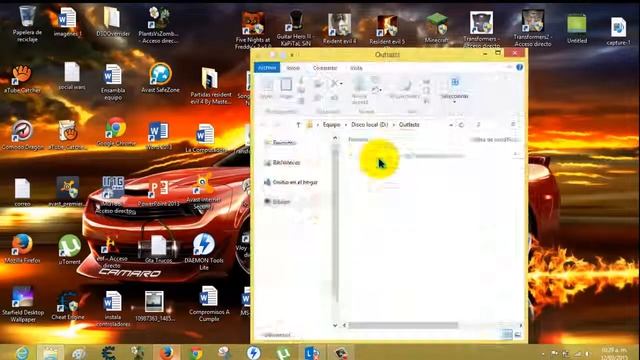
Task: Select the Avast SafeZone icon
Action: [160, 78]
